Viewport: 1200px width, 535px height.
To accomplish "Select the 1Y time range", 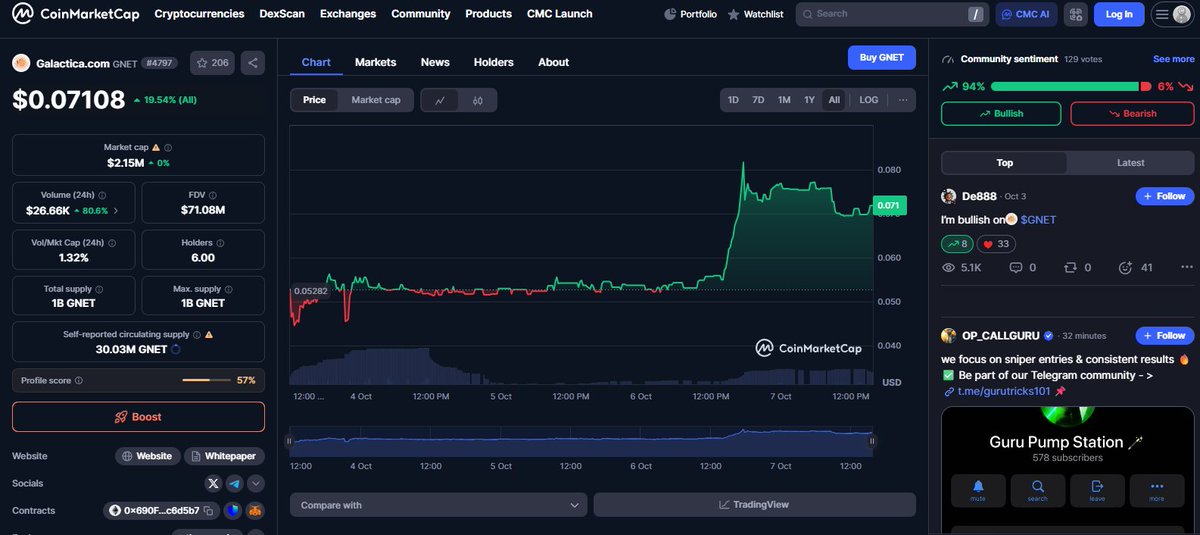I will tap(809, 100).
